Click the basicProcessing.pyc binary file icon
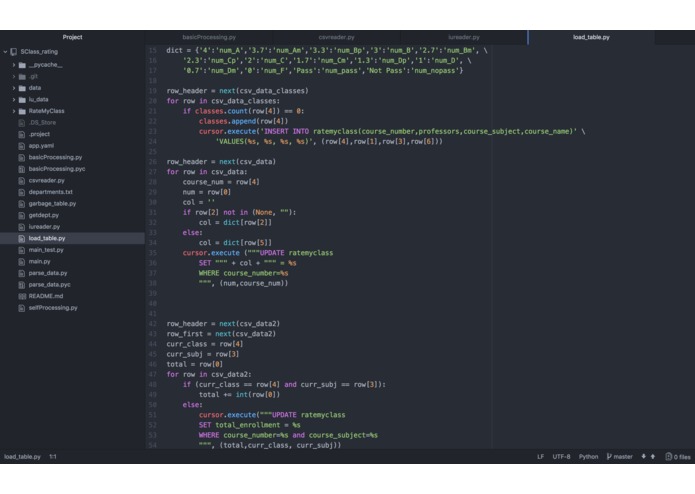This screenshot has height=494, width=695. 21,169
